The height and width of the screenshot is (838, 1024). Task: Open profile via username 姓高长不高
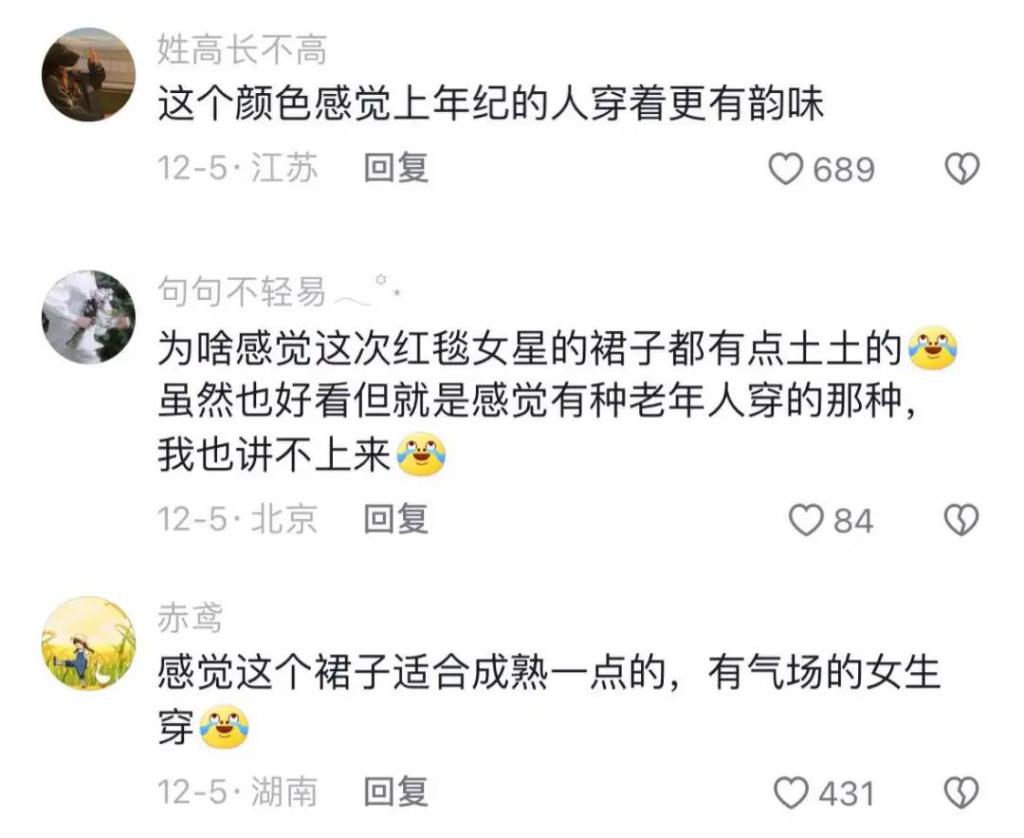(x=242, y=50)
